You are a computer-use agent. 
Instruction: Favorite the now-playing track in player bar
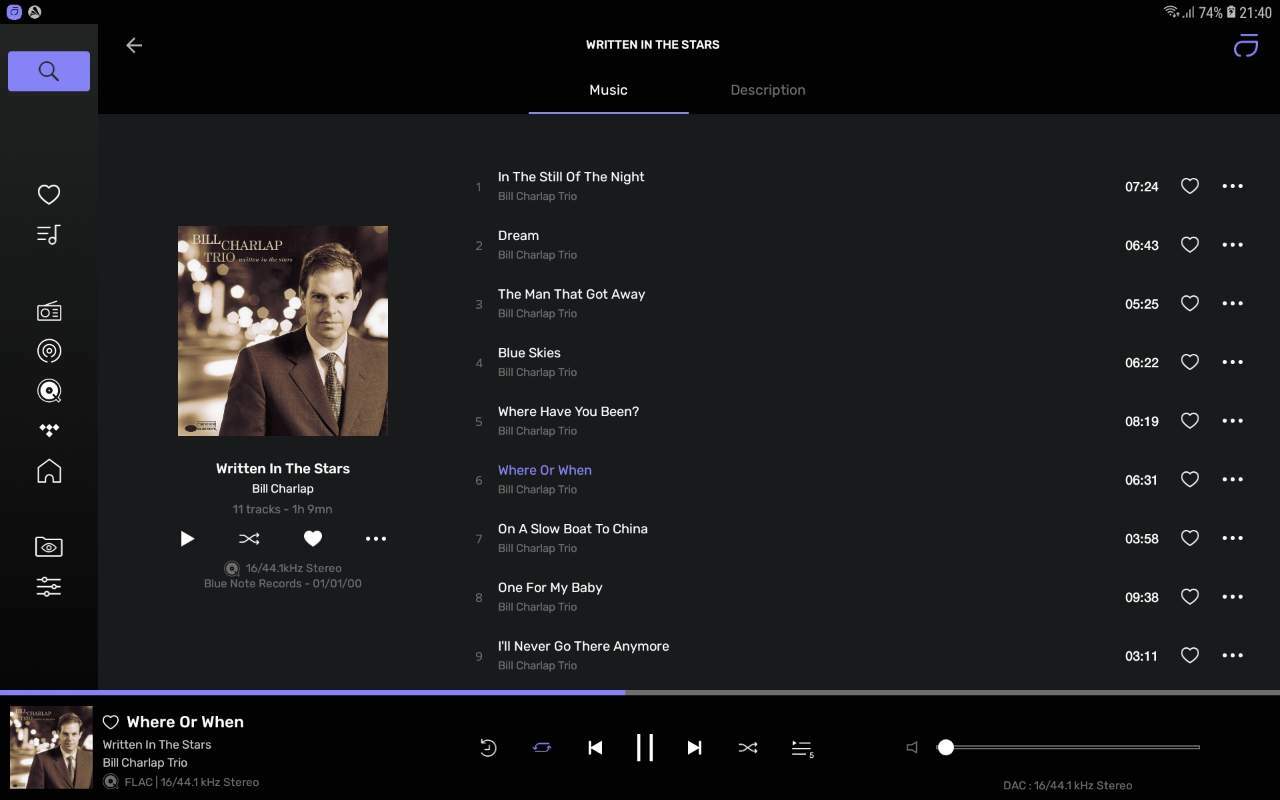coord(111,722)
